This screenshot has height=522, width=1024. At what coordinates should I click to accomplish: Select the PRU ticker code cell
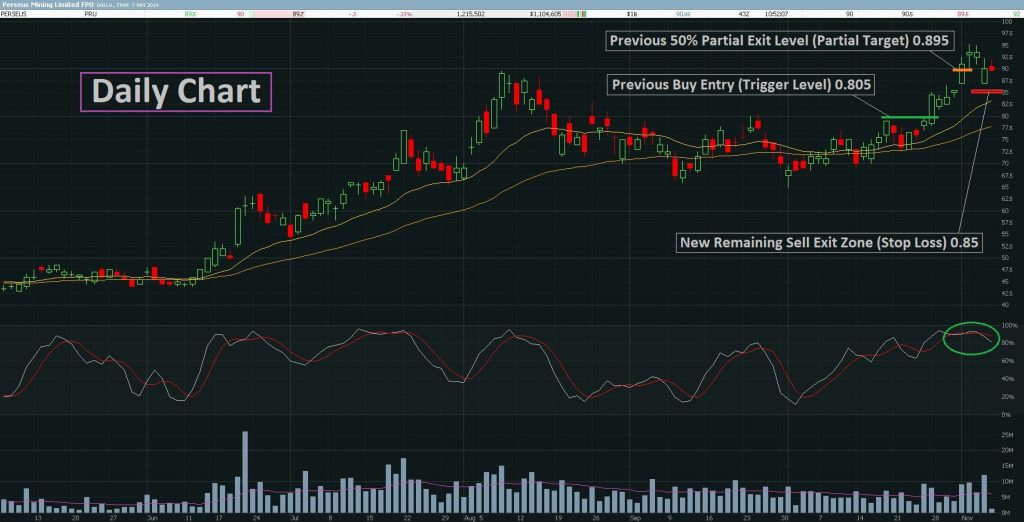91,13
